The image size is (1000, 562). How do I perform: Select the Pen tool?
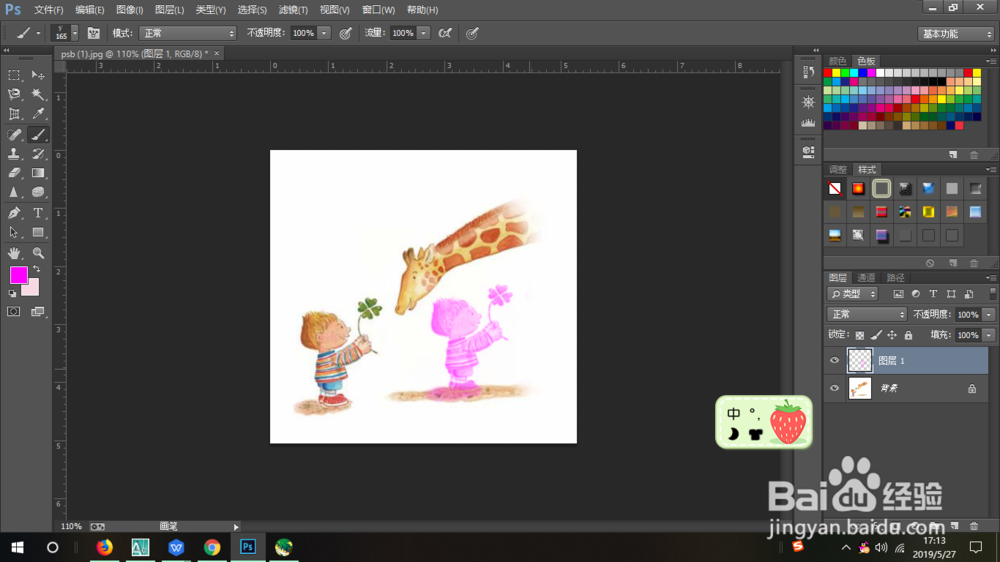coord(13,213)
